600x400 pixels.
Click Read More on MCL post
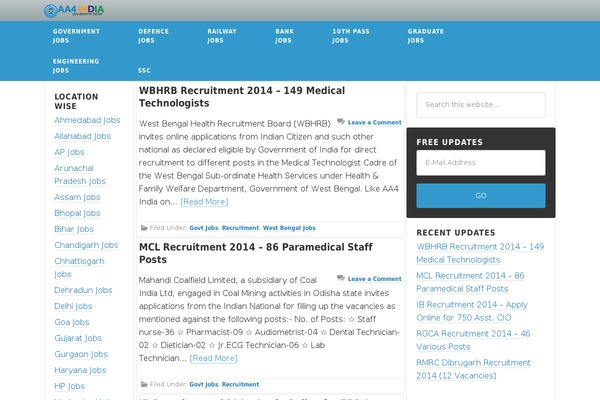214,358
